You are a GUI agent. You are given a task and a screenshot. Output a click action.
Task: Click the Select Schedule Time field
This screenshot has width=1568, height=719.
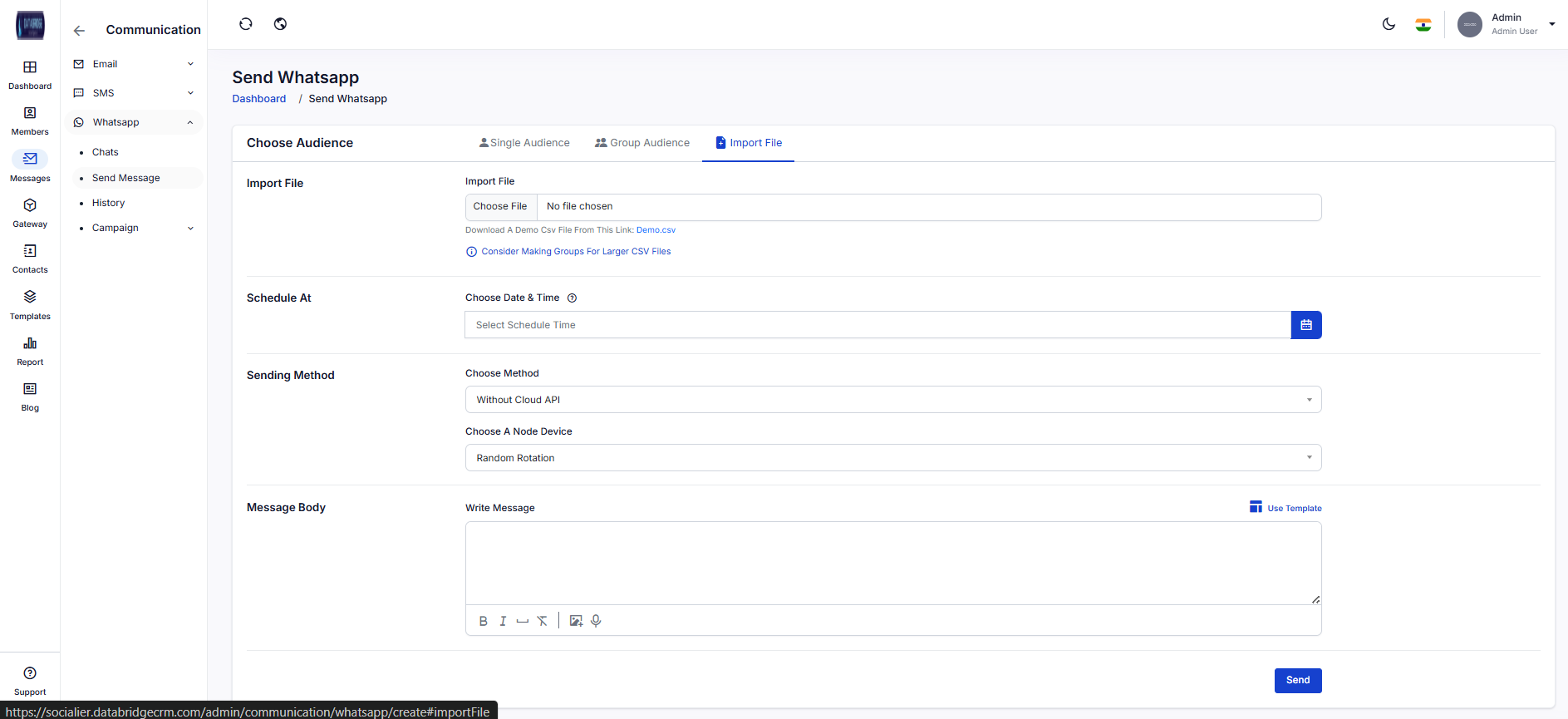click(877, 325)
